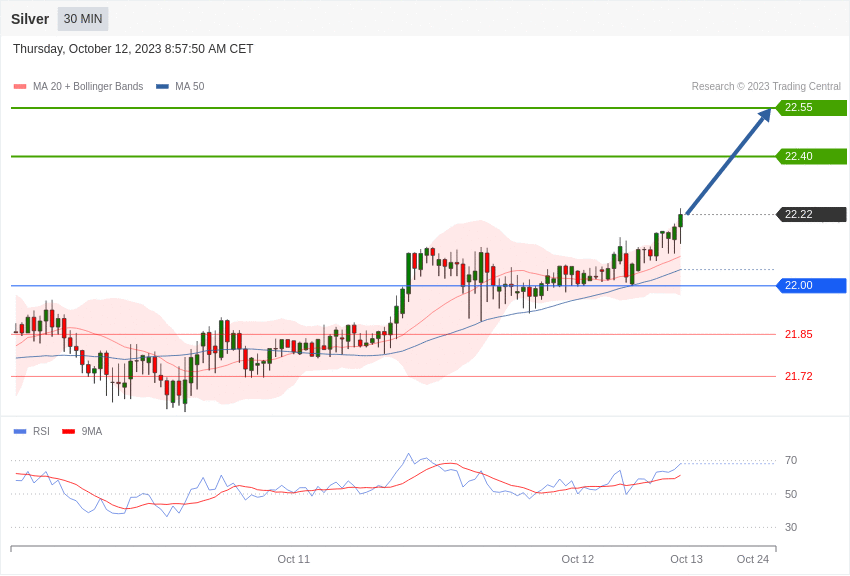Click the Oct 12 date axis label
850x576 pixels.
577,559
